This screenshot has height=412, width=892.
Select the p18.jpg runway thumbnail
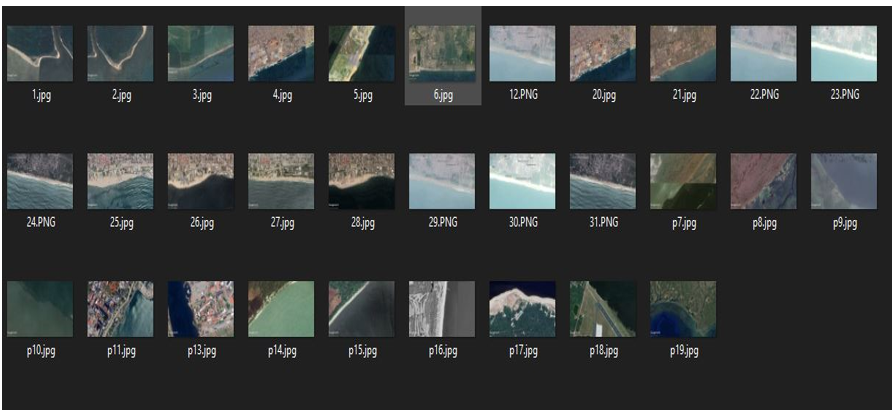603,309
